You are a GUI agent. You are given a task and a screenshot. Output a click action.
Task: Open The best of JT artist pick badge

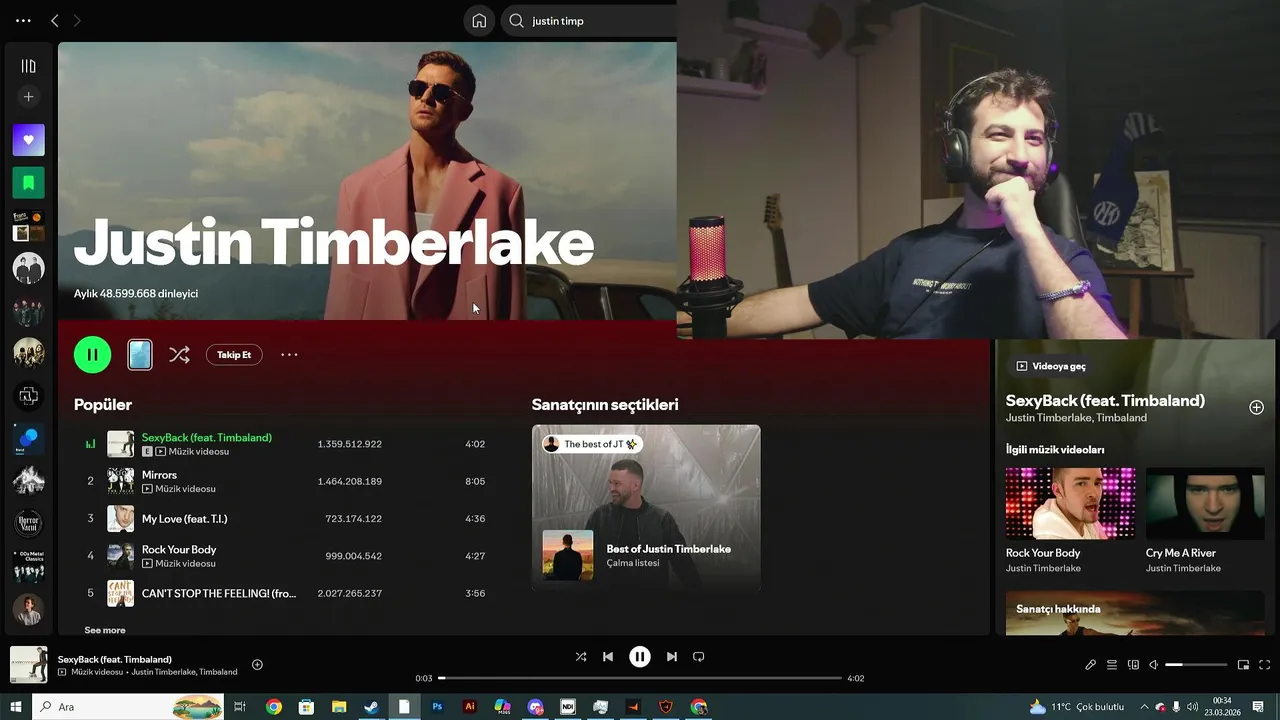click(x=591, y=444)
